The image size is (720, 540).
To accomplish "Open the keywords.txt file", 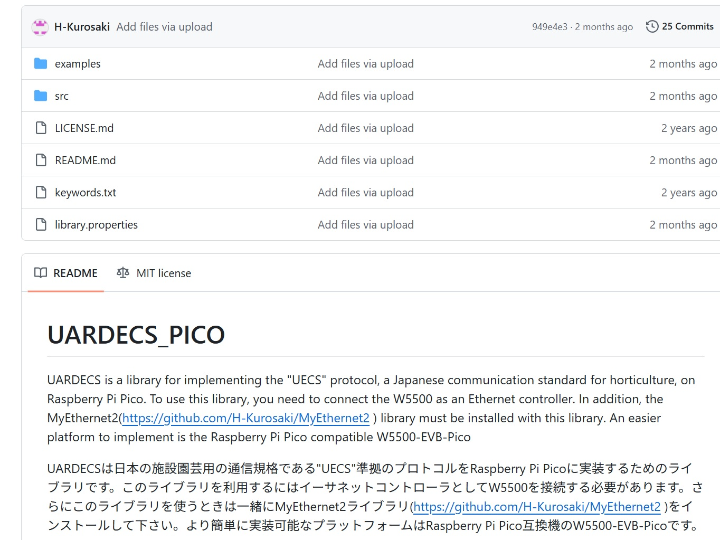I will pyautogui.click(x=85, y=192).
